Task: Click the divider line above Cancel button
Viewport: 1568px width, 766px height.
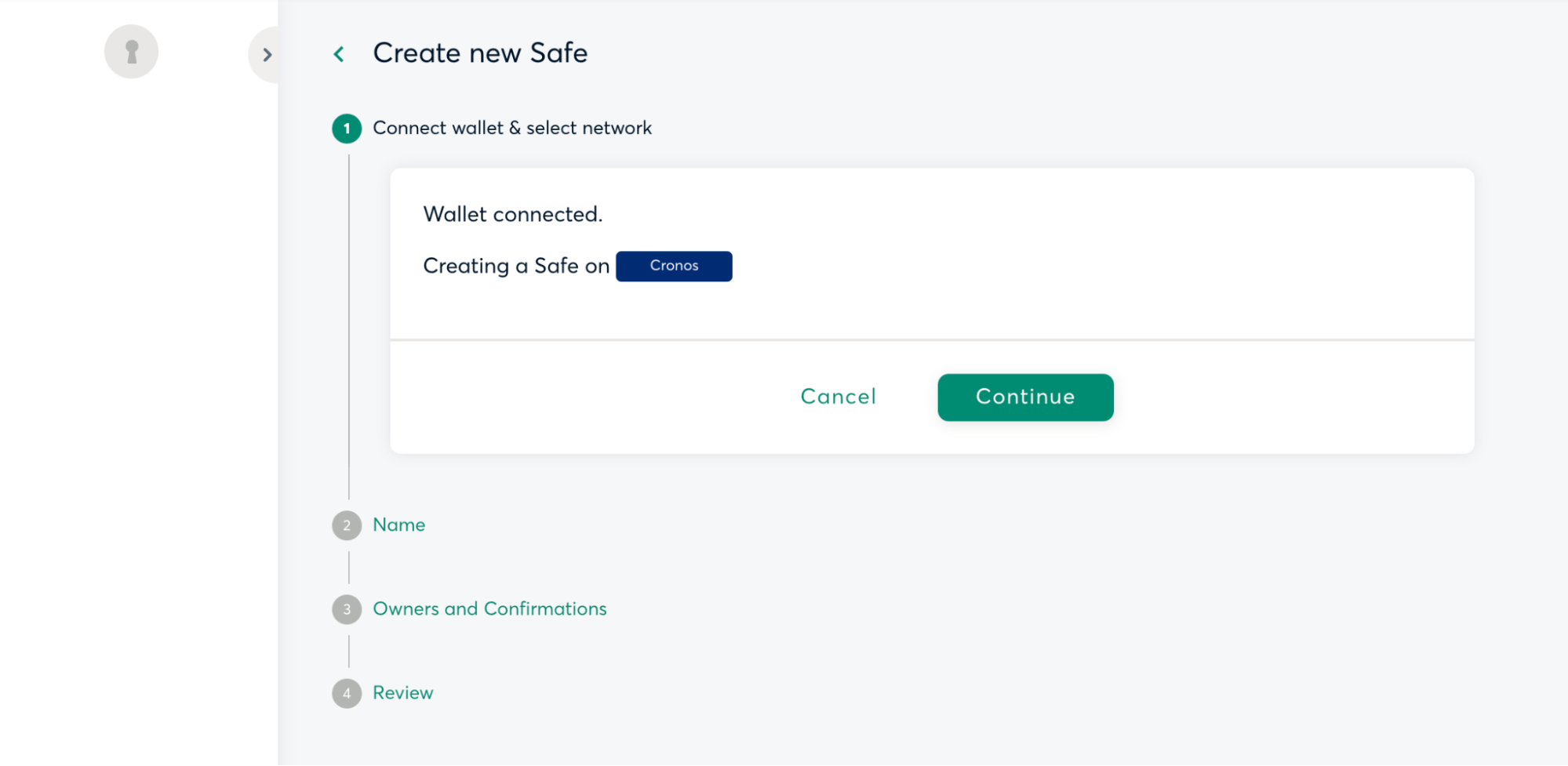Action: click(932, 339)
